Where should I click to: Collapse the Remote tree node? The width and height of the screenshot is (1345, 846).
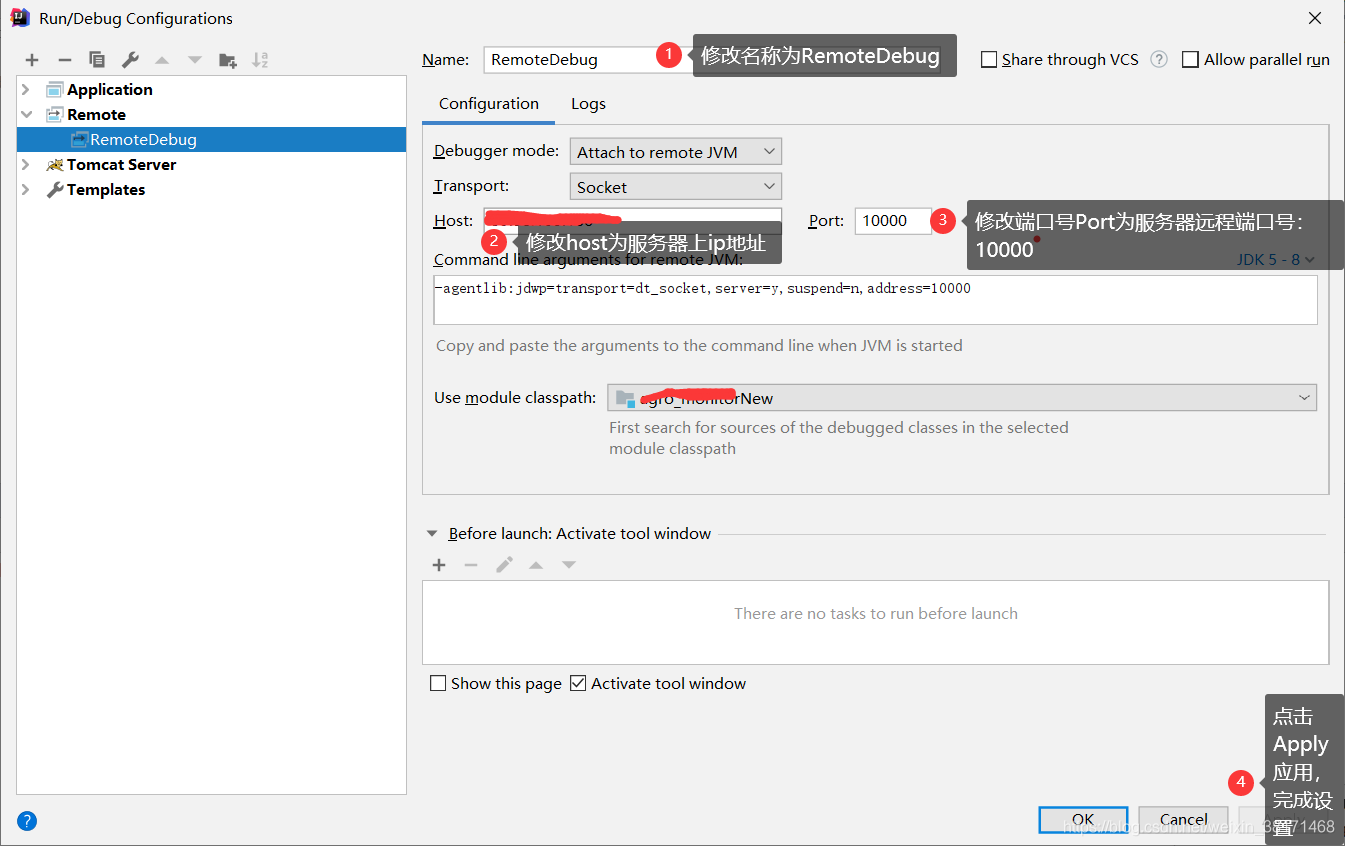click(26, 115)
